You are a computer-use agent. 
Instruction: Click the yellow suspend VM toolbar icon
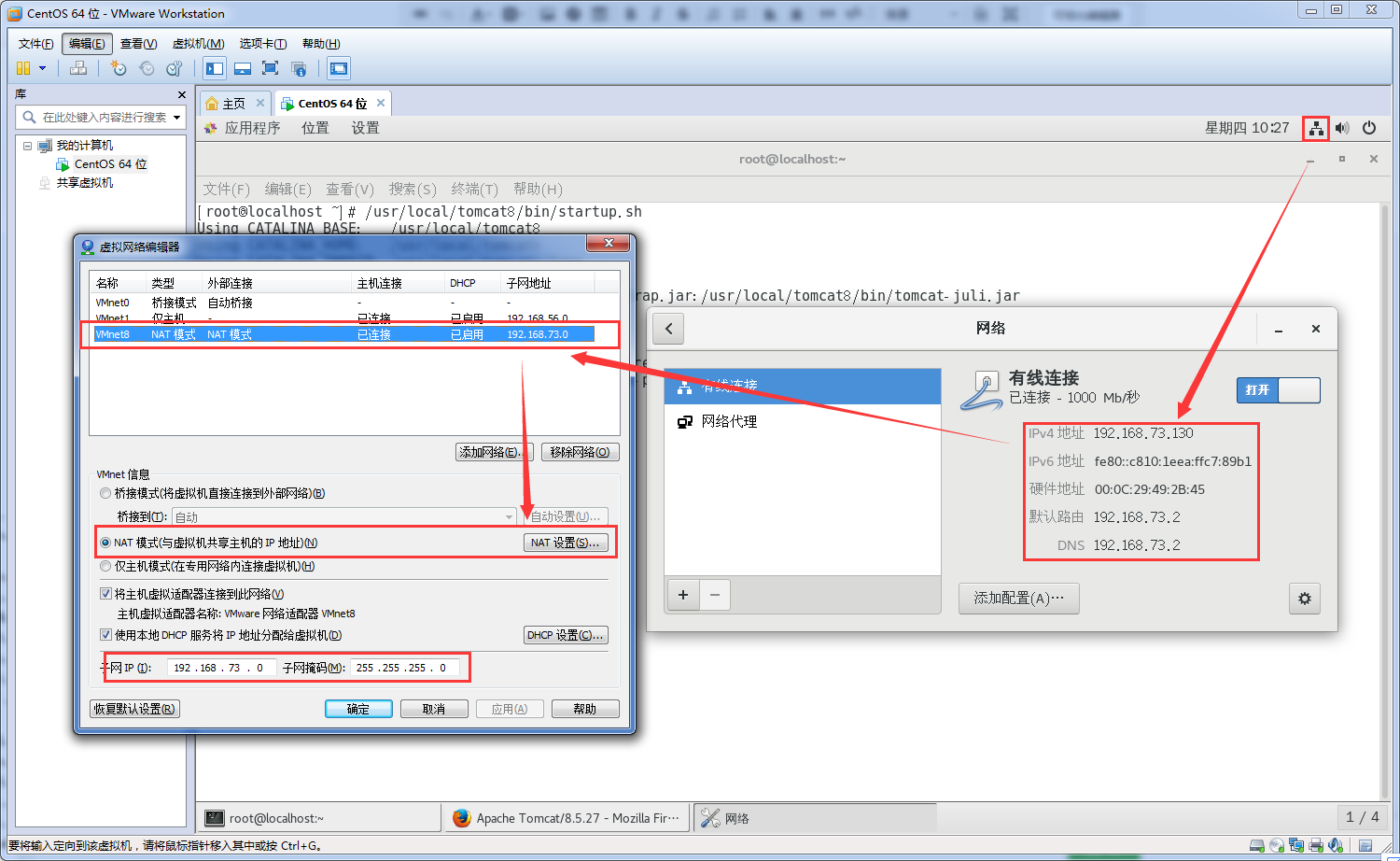click(23, 68)
